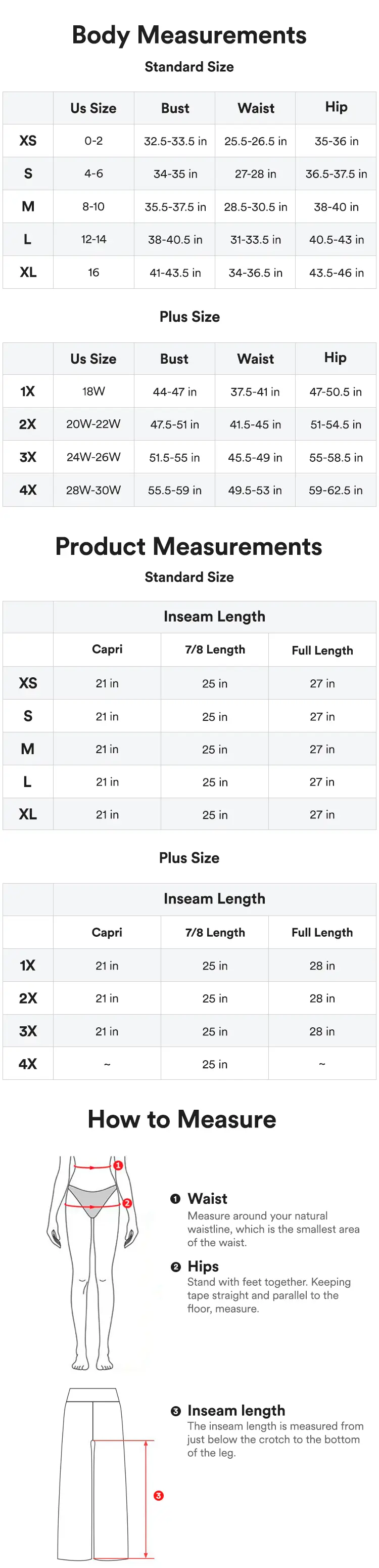This screenshot has height=1568, width=379.
Task: Click black number 3 bullet beside Inseam length
Action: click(x=176, y=1410)
